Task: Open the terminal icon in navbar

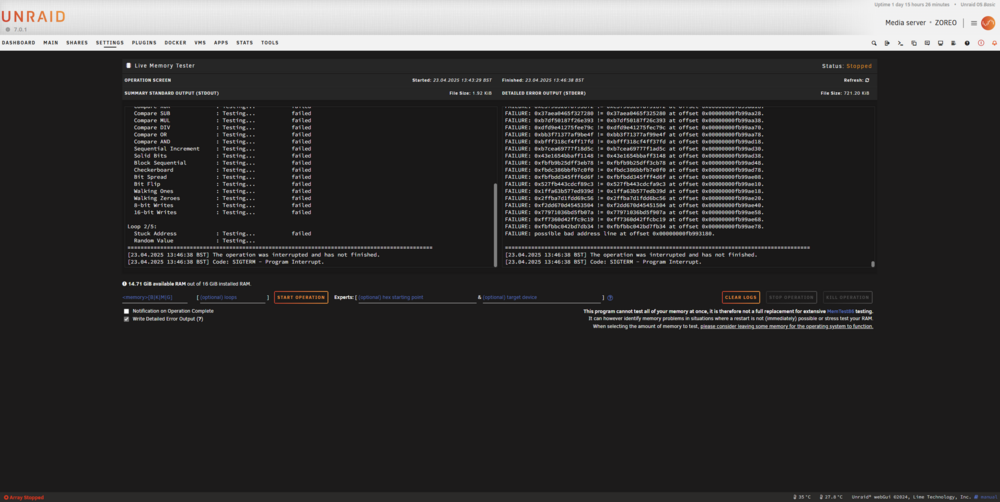Action: pyautogui.click(x=901, y=43)
